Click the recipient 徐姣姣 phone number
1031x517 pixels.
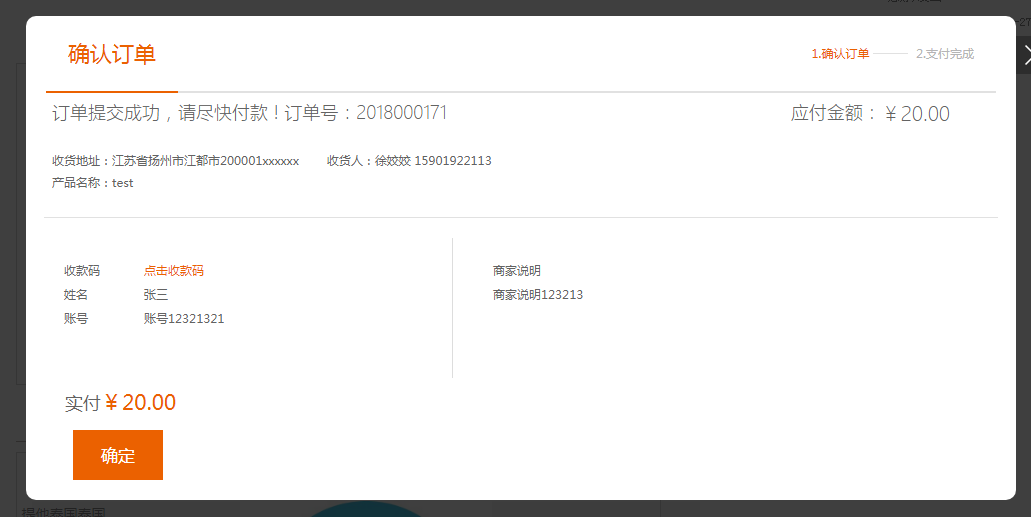(x=452, y=161)
